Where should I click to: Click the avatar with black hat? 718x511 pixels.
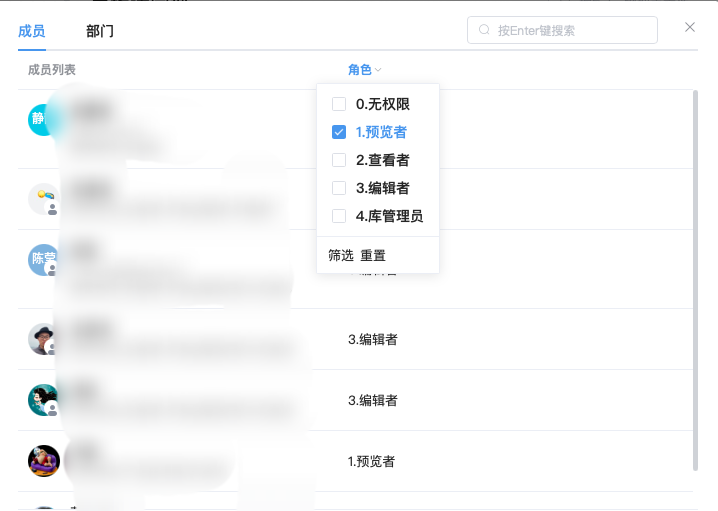(x=42, y=339)
